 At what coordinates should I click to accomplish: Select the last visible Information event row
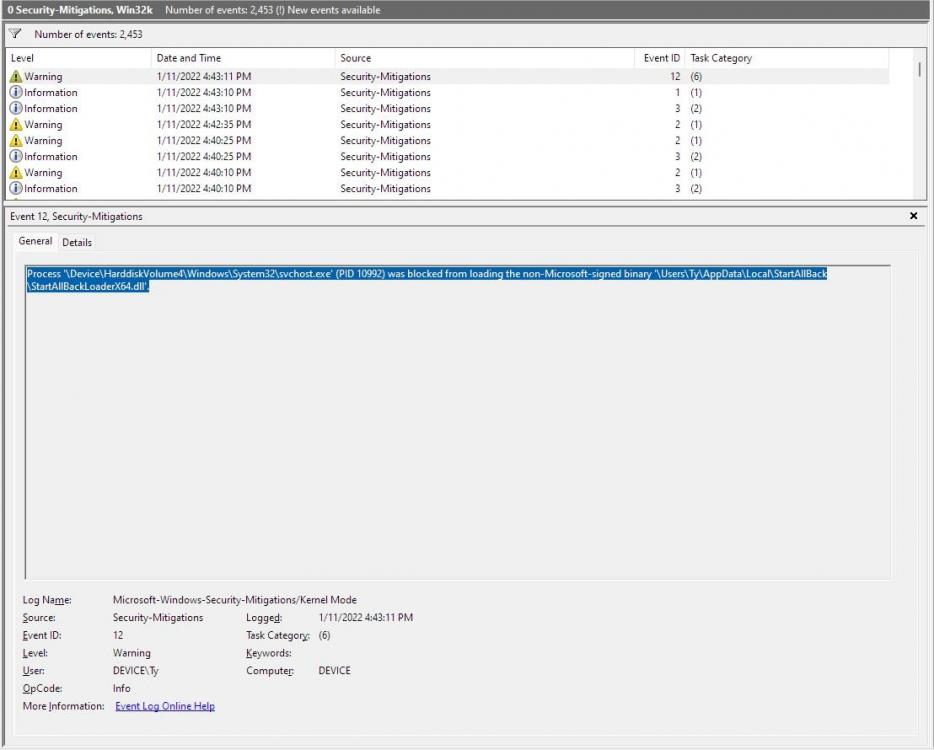tap(400, 189)
